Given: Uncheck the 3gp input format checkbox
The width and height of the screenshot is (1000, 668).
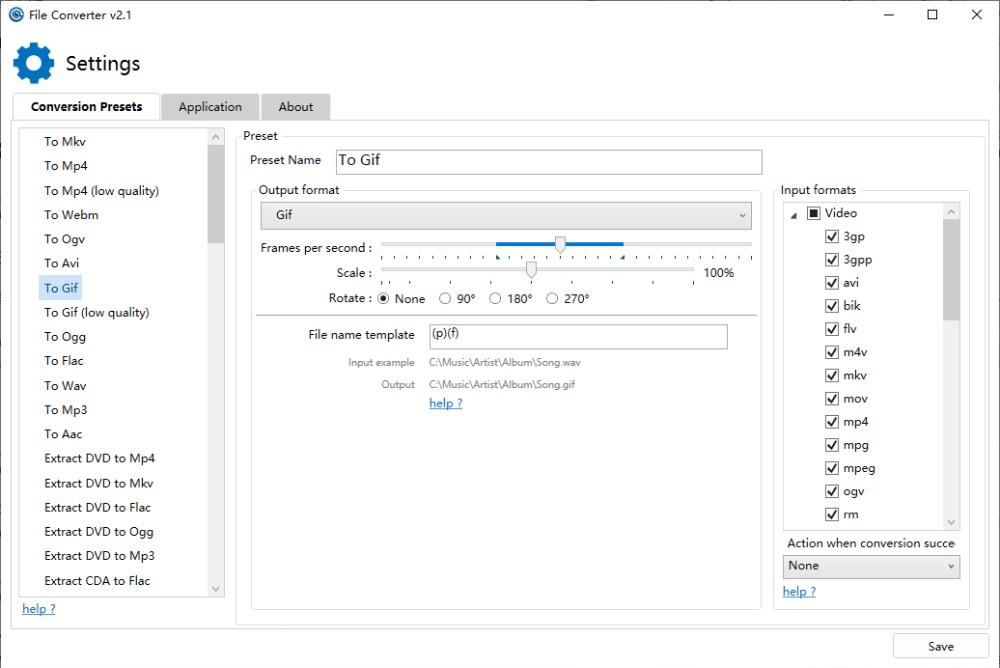Looking at the screenshot, I should click(x=832, y=237).
